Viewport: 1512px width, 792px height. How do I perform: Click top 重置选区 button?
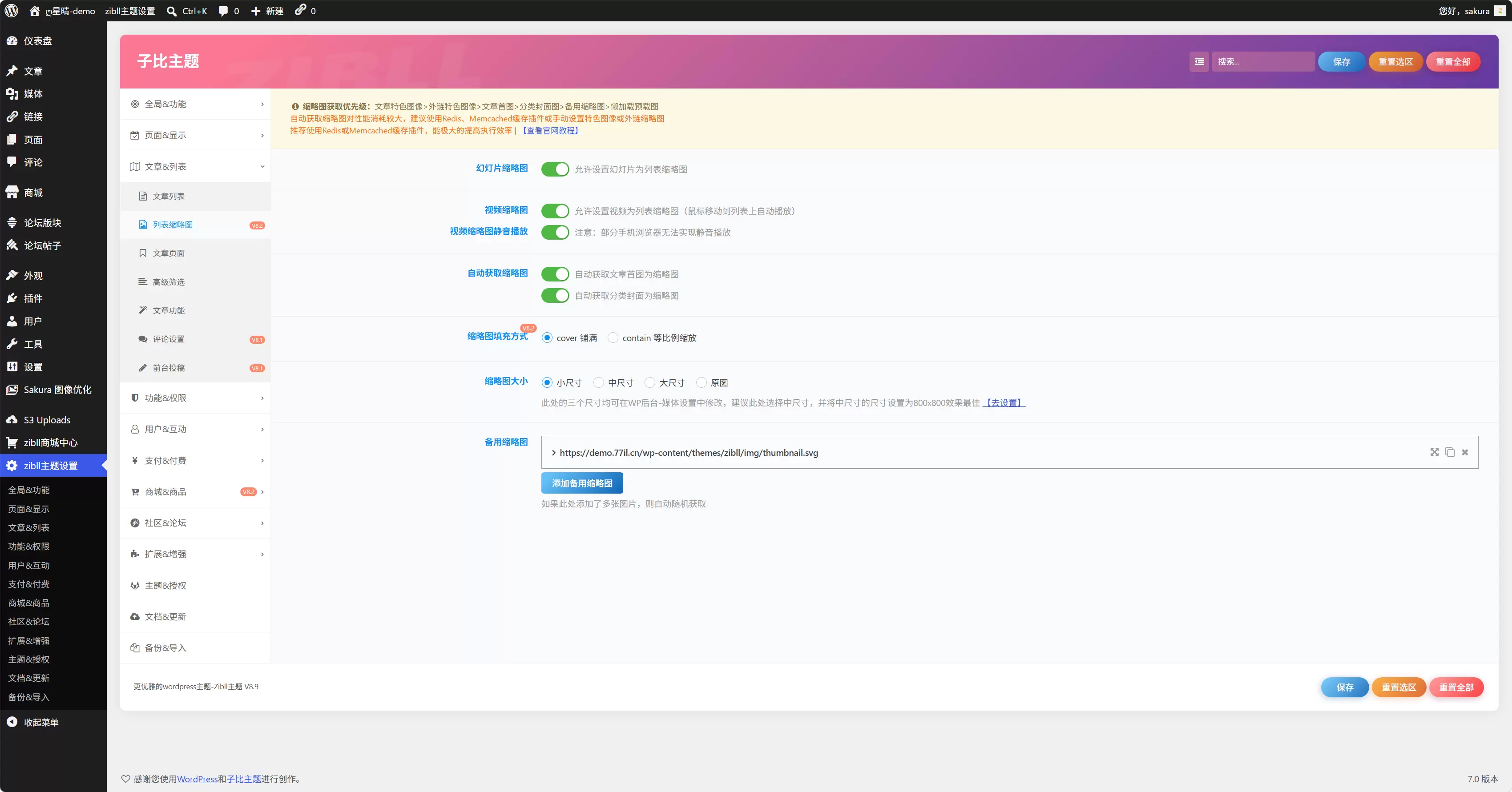click(x=1395, y=62)
